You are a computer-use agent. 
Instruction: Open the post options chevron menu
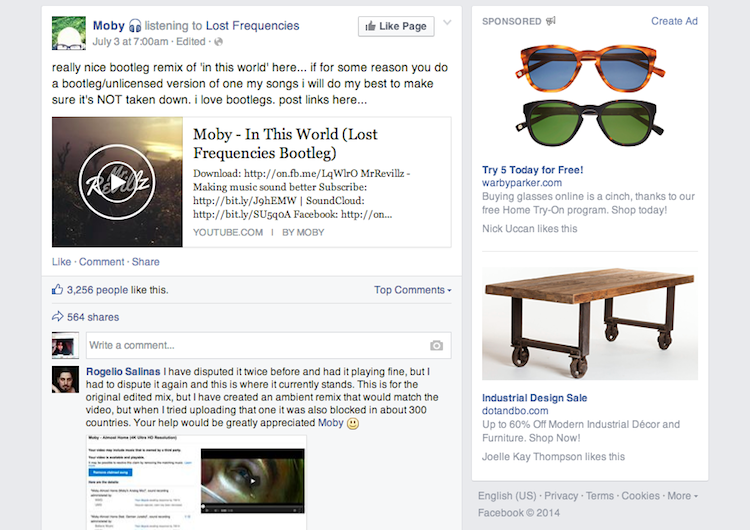coord(447,22)
